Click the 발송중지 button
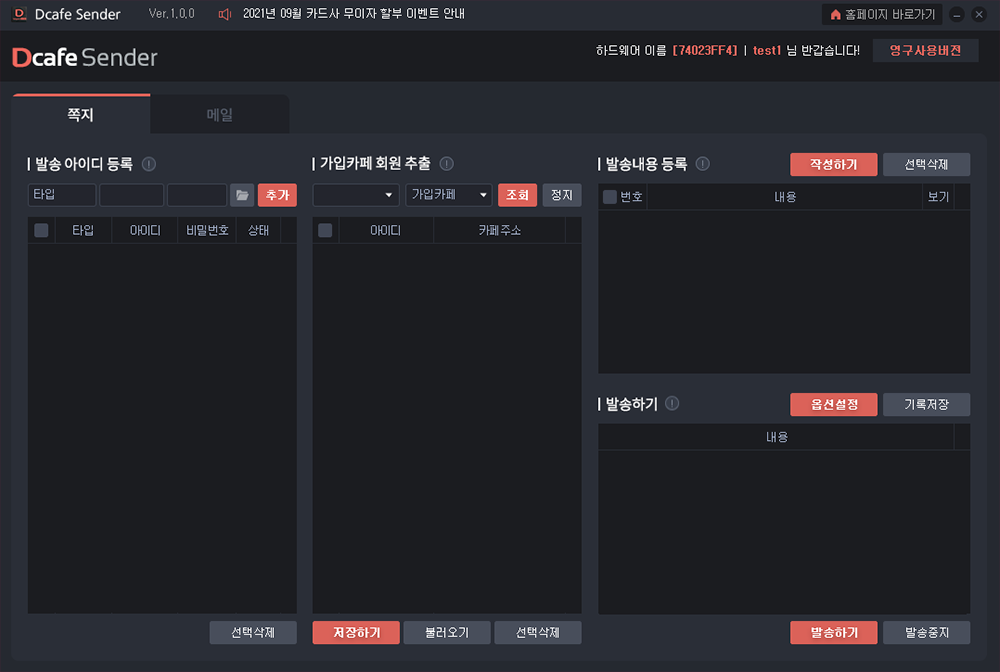Image resolution: width=1000 pixels, height=672 pixels. point(927,632)
